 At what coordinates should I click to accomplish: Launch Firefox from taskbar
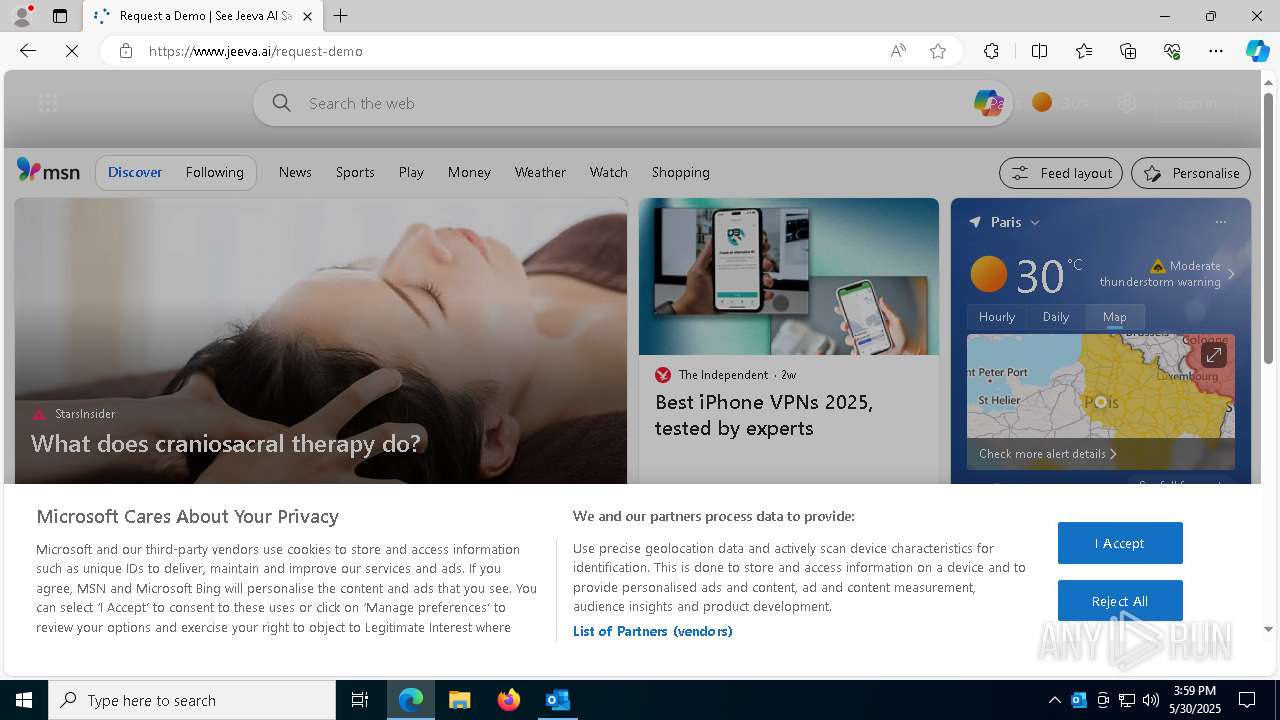tap(508, 700)
